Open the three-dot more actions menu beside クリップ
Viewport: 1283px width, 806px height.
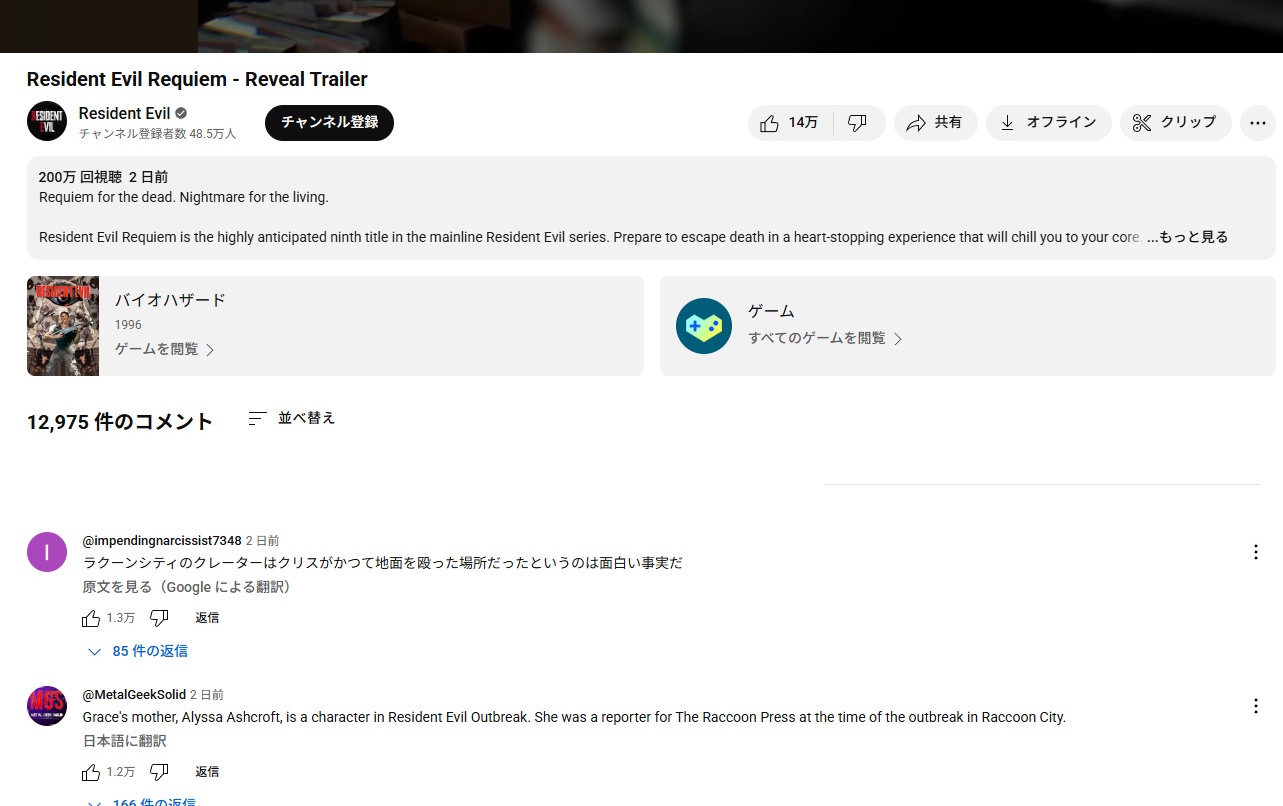tap(1257, 123)
